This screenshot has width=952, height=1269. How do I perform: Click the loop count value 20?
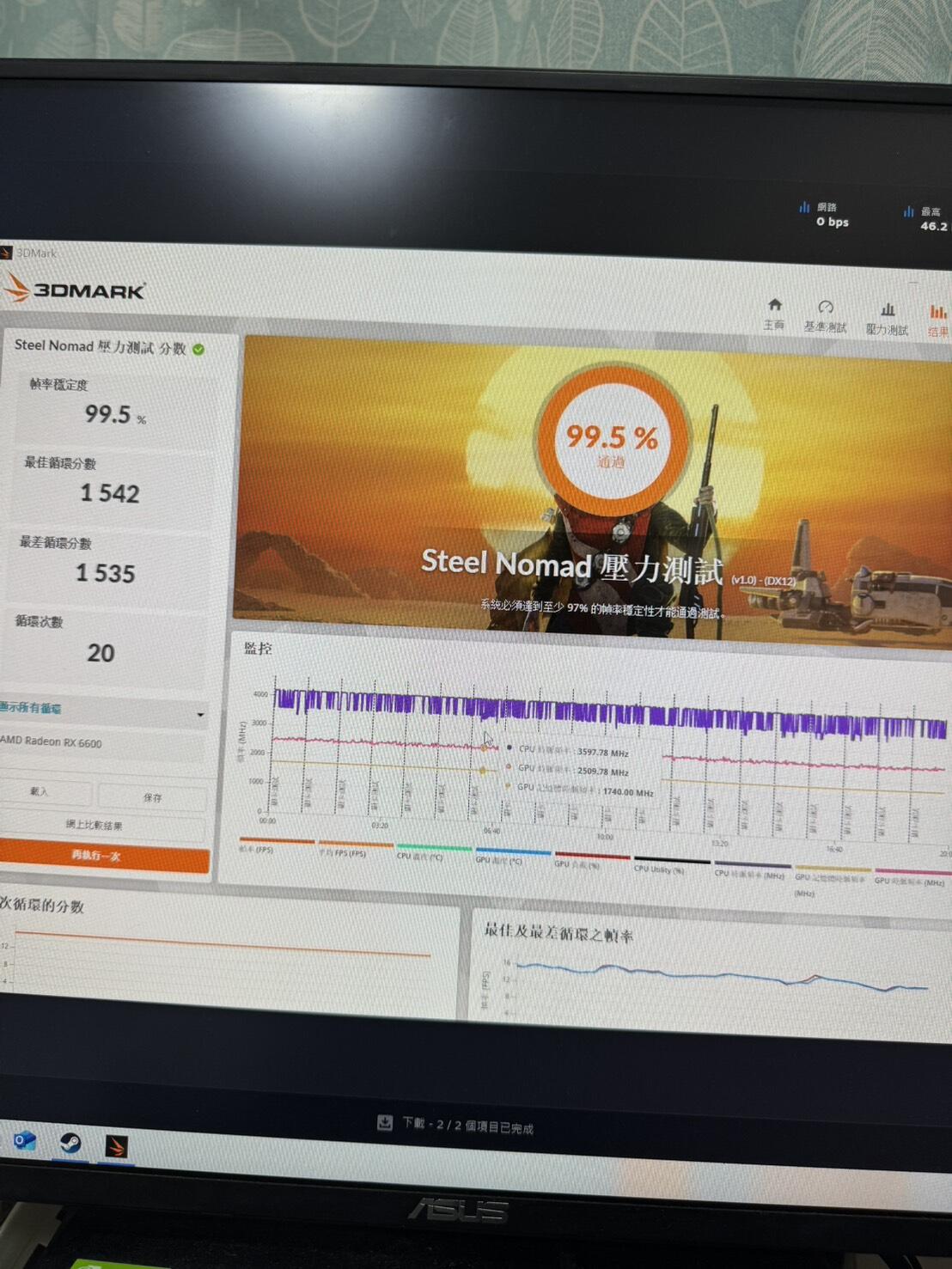[101, 653]
